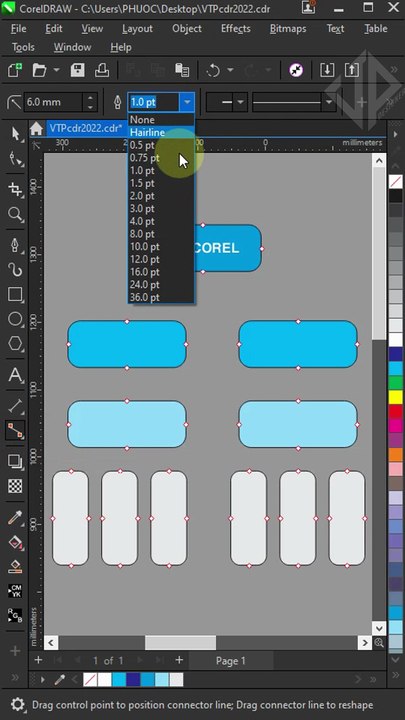405x720 pixels.
Task: Select the Crop tool
Action: coord(16,189)
